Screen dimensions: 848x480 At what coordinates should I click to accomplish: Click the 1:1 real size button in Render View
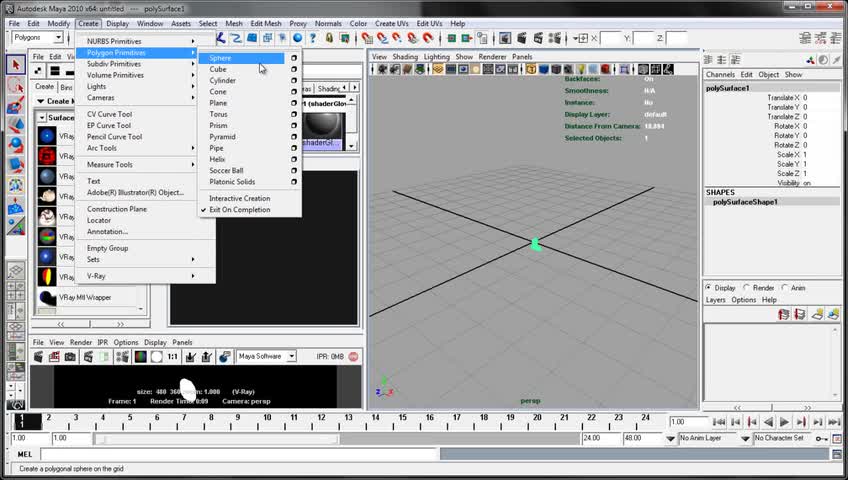point(173,357)
